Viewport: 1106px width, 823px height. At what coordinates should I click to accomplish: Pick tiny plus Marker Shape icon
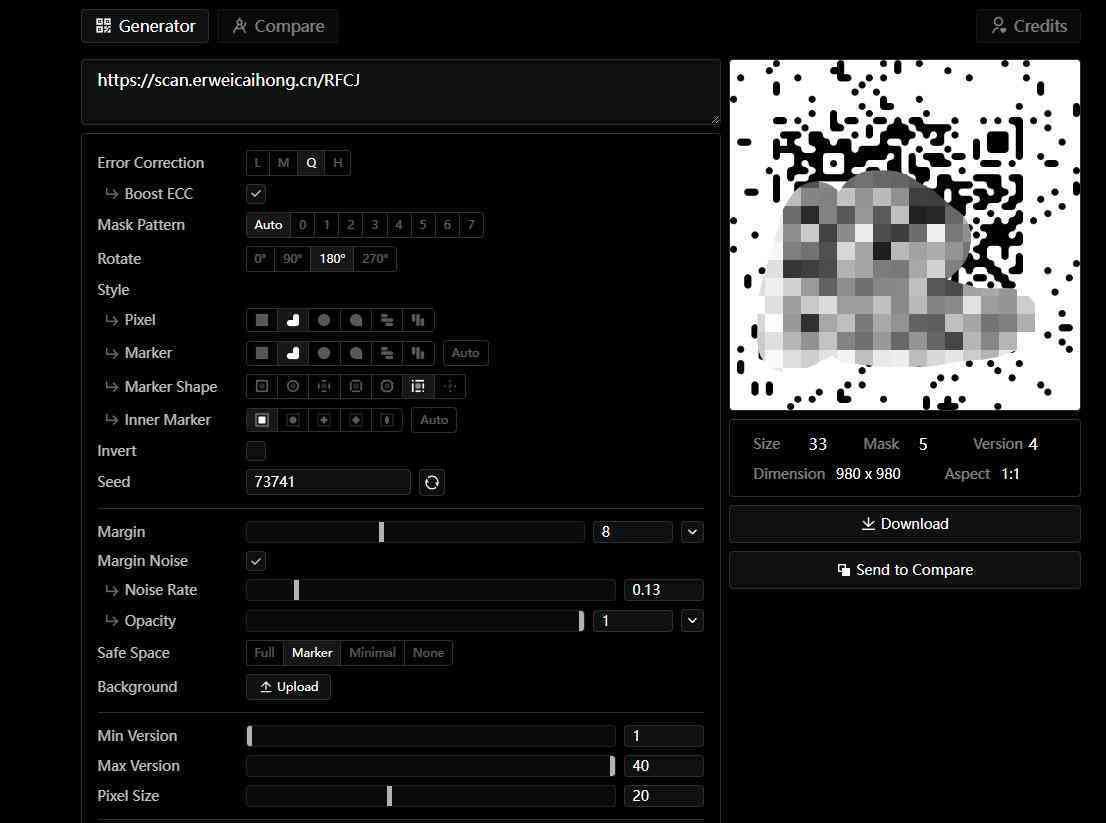click(449, 386)
